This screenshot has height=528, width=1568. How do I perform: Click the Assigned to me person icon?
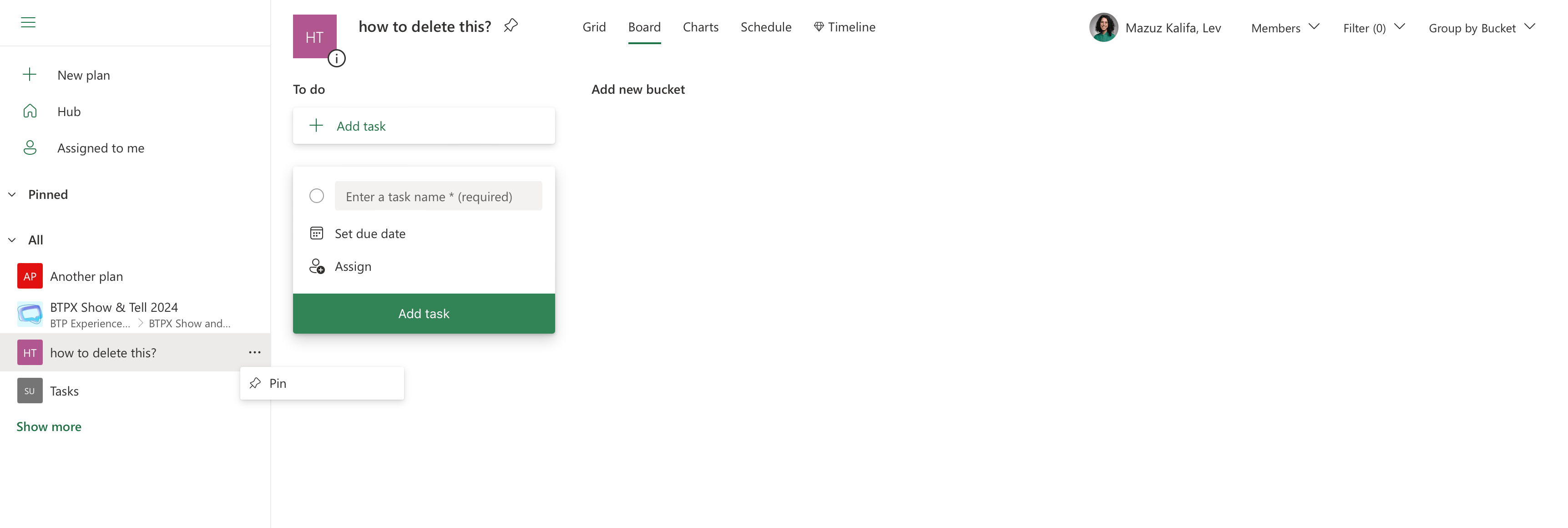point(30,148)
